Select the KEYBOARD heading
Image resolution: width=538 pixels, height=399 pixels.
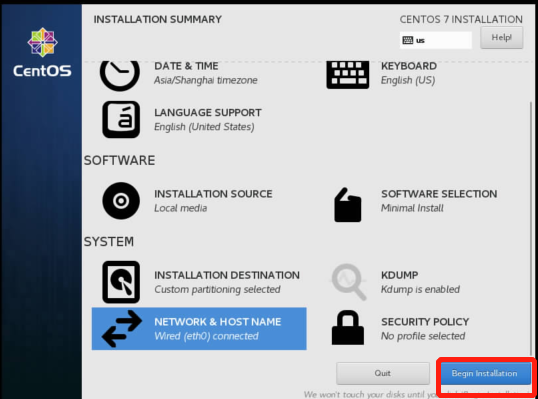tap(409, 66)
